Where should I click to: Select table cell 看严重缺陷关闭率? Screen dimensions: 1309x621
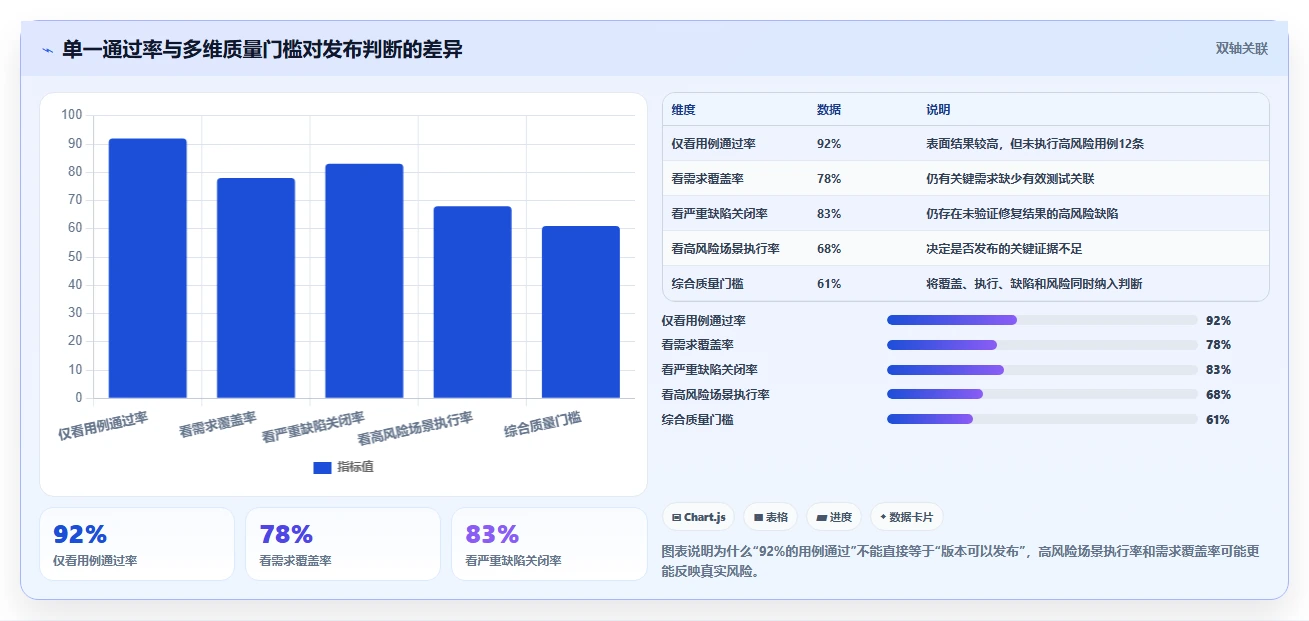[x=719, y=214]
